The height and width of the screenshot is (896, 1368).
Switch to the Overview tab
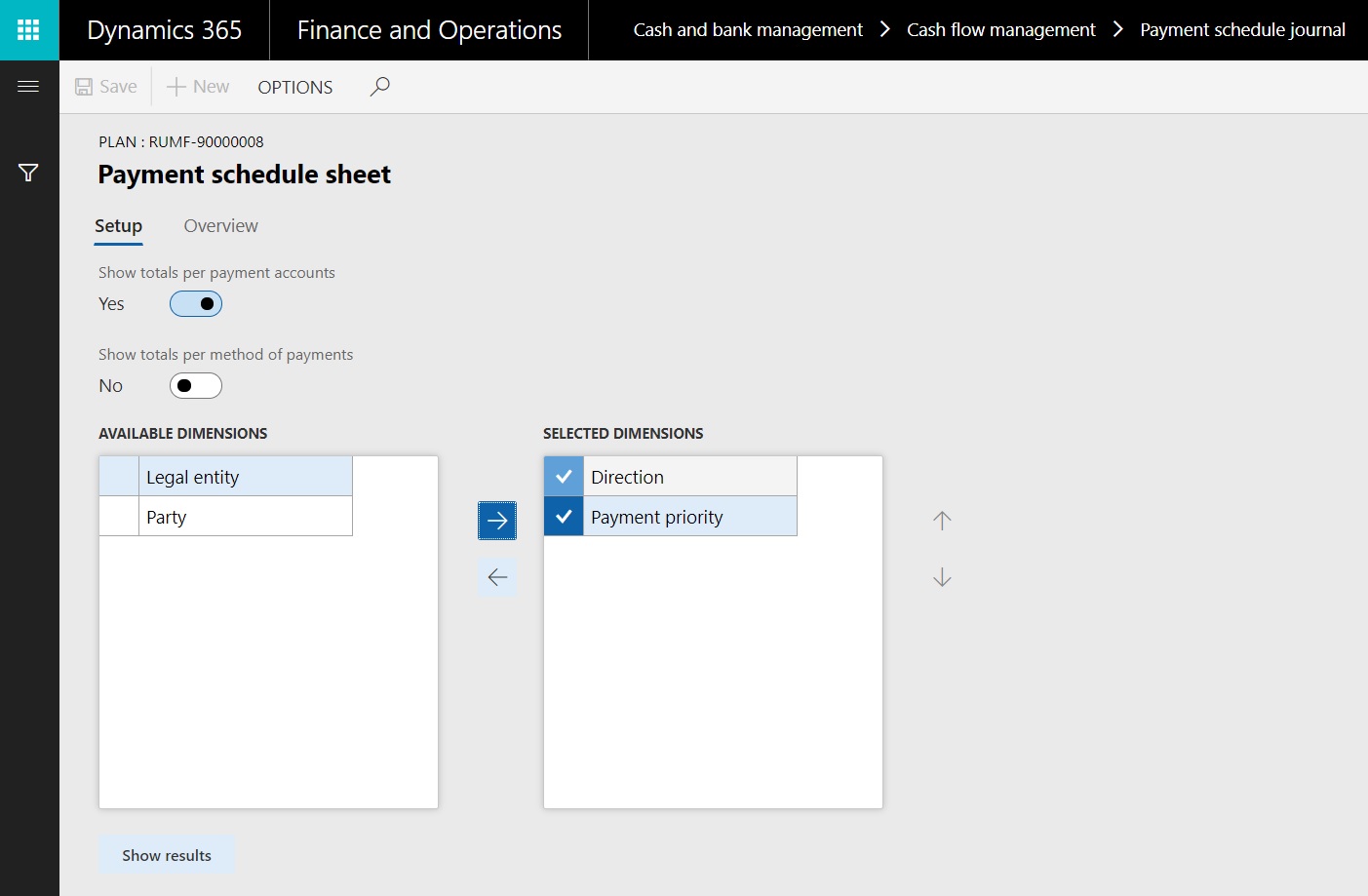[220, 226]
